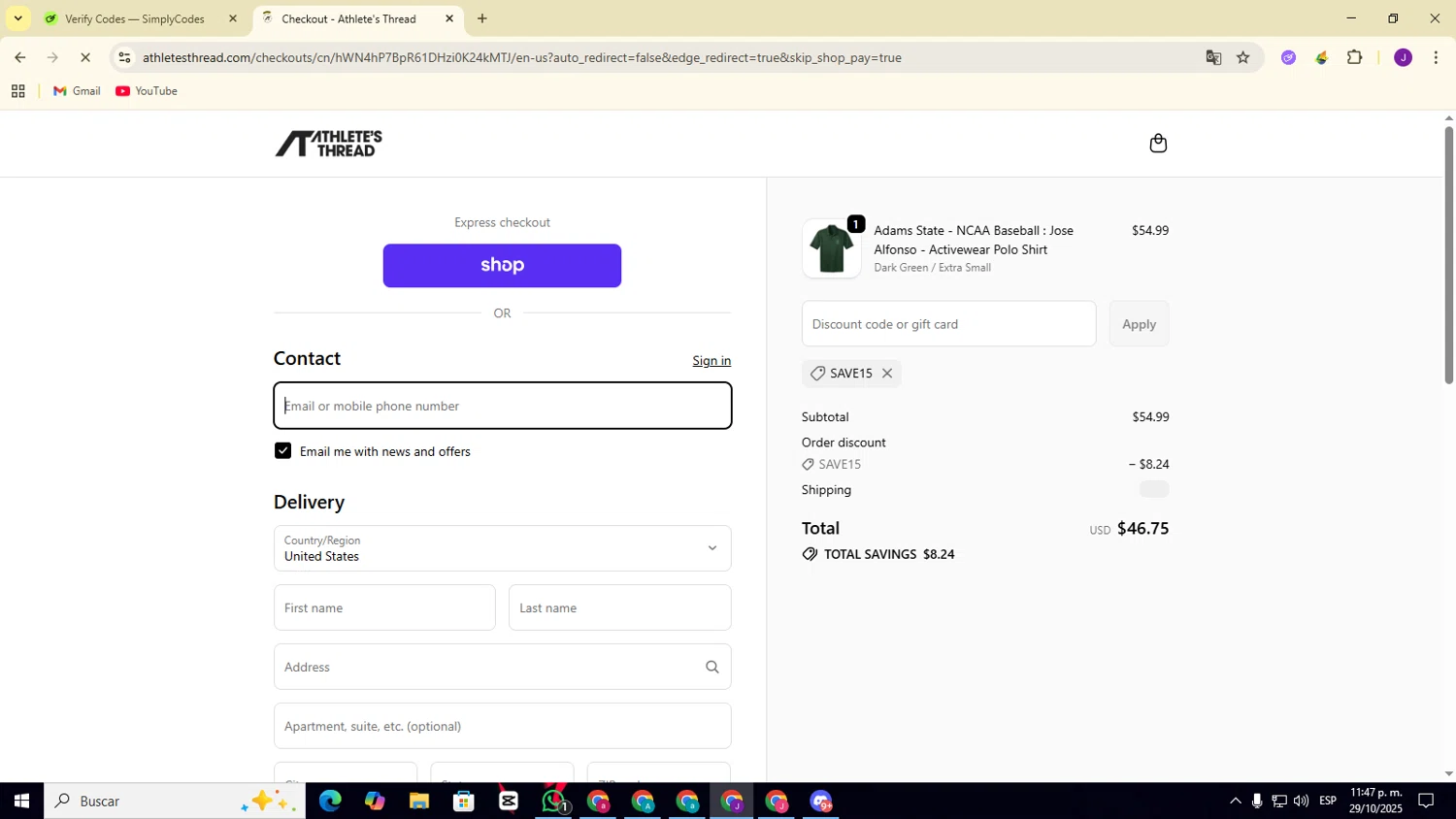The height and width of the screenshot is (819, 1456).
Task: Open the taskbar clock and date
Action: [1375, 802]
